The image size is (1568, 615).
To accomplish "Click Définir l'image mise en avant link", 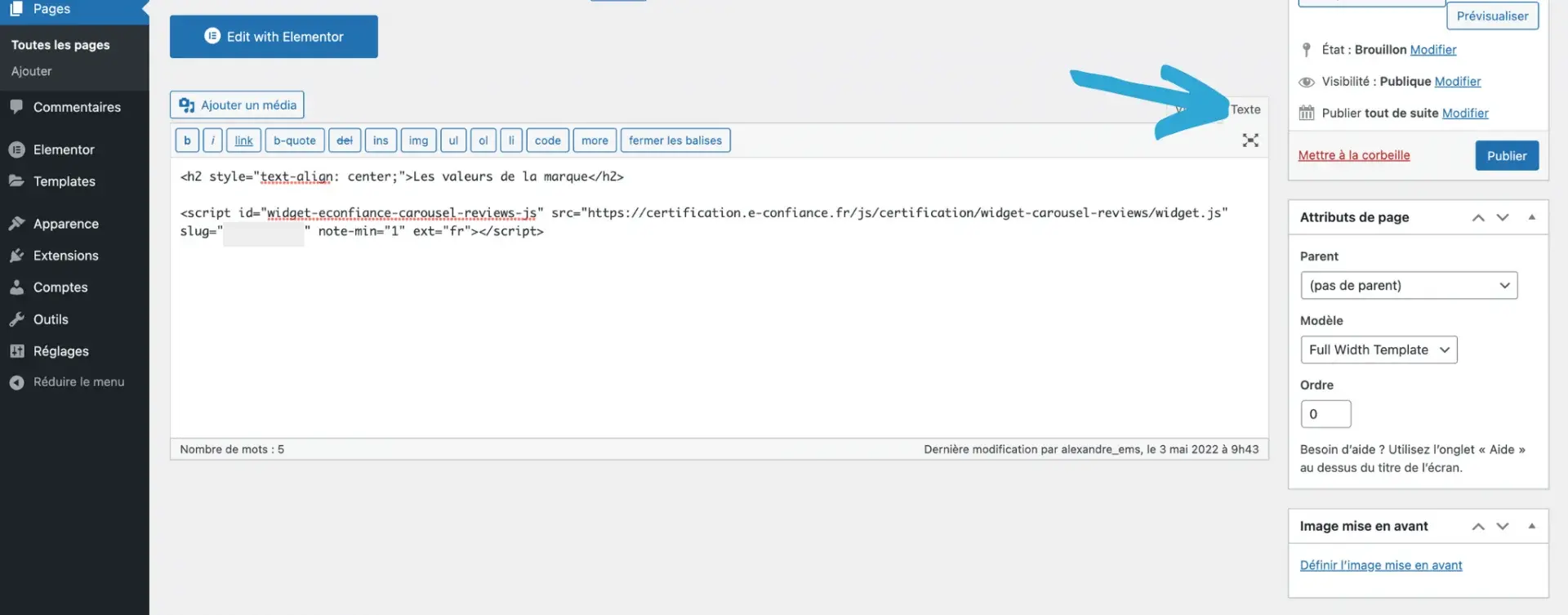I will pyautogui.click(x=1381, y=565).
